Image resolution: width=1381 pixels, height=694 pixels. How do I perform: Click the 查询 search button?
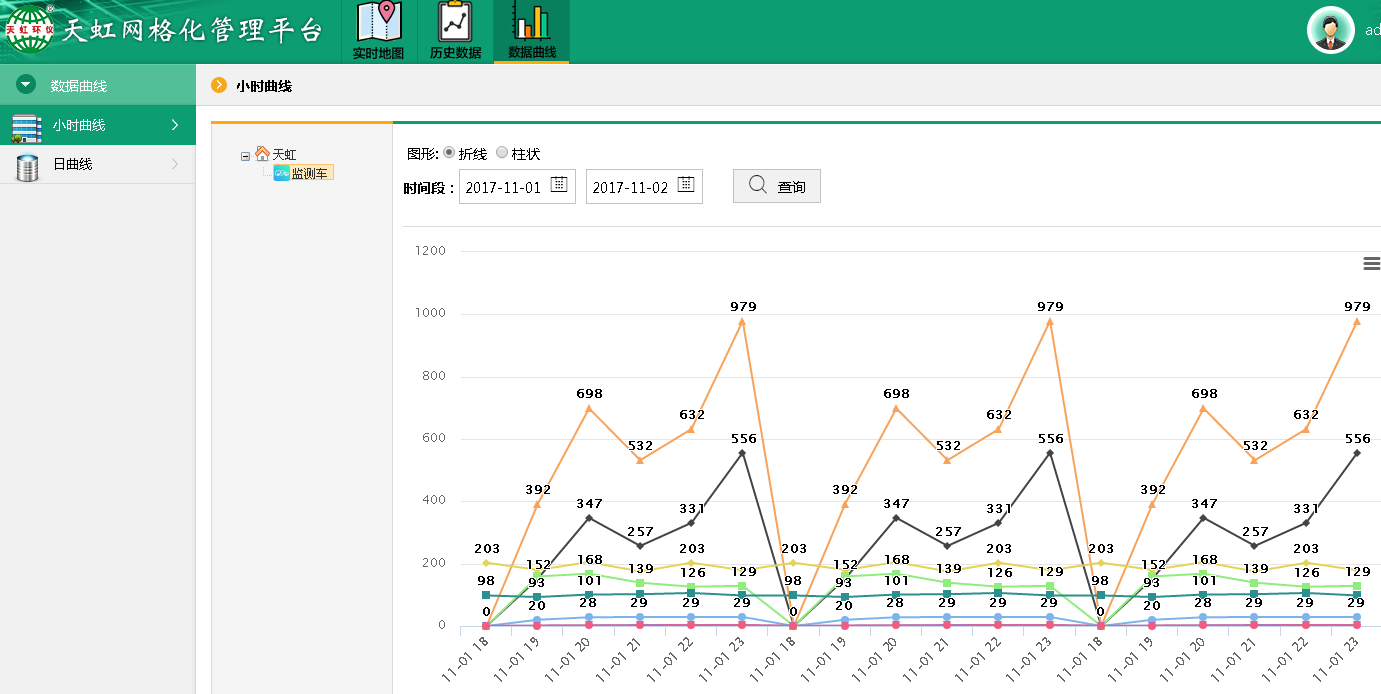point(776,186)
